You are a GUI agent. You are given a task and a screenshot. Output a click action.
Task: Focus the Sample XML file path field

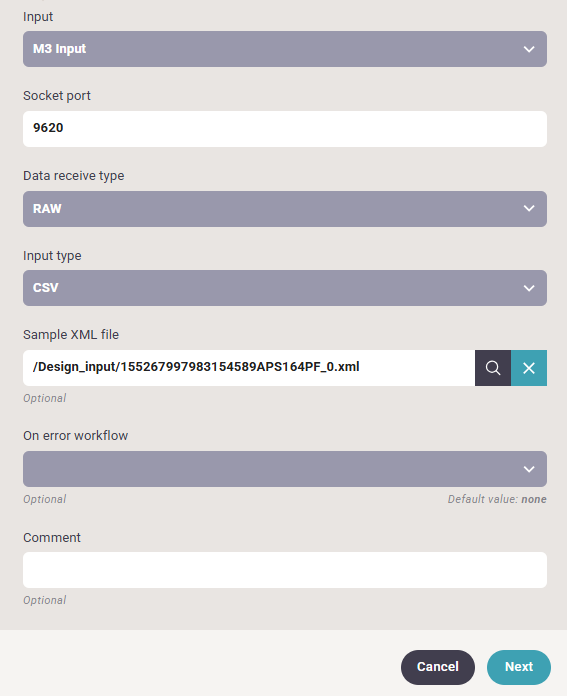249,368
